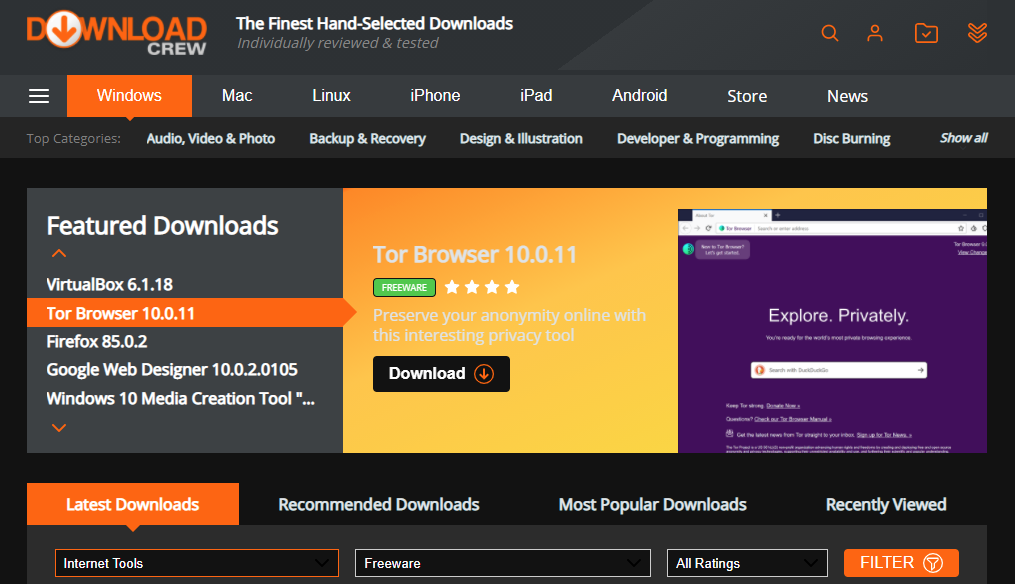The width and height of the screenshot is (1015, 584).
Task: Click the search icon inside the Filter button
Action: point(931,563)
